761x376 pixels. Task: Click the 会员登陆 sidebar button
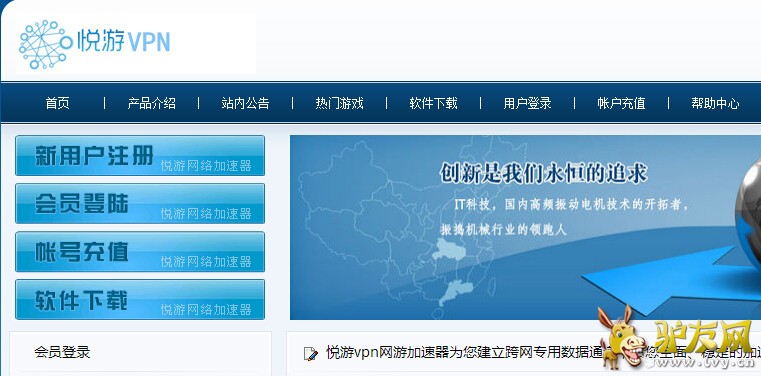[x=140, y=203]
